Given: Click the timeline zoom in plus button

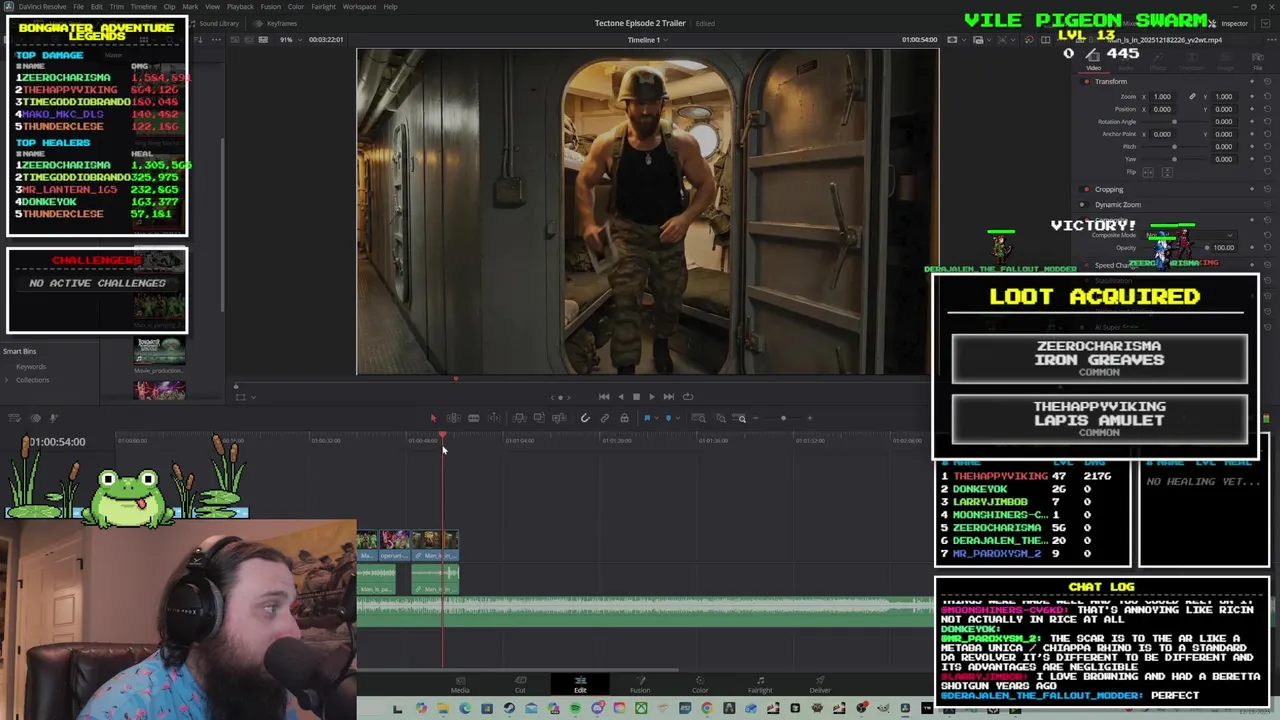Looking at the screenshot, I should [x=810, y=418].
